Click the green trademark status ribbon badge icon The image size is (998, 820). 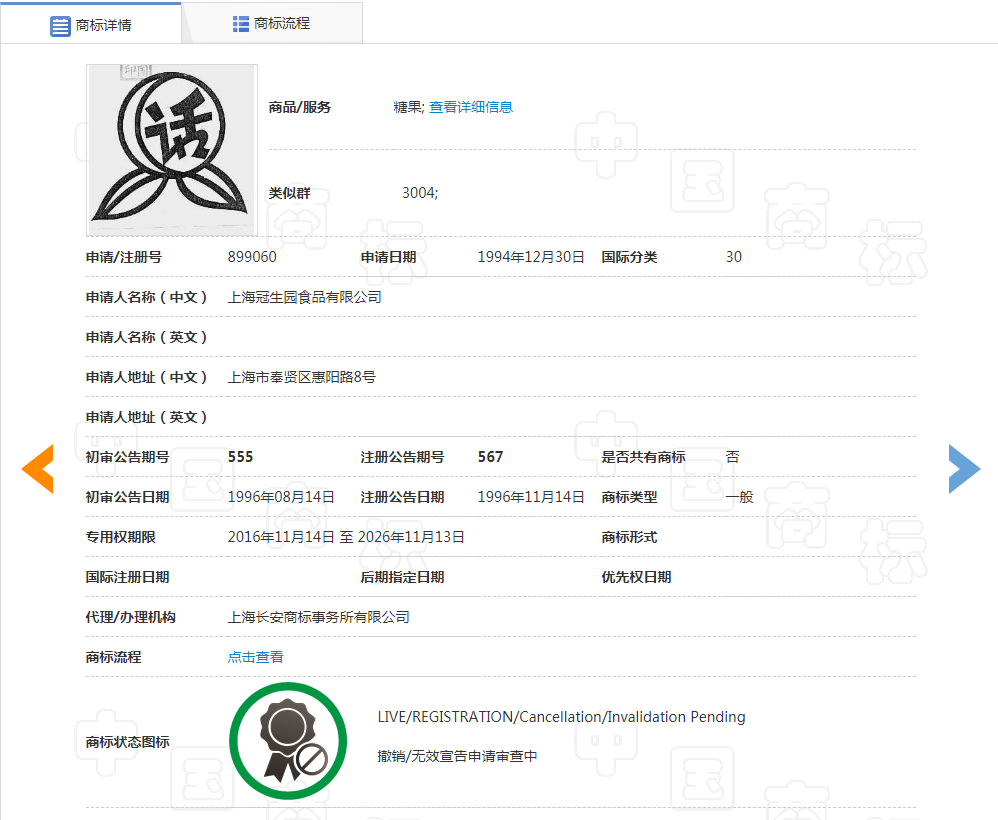pos(288,740)
